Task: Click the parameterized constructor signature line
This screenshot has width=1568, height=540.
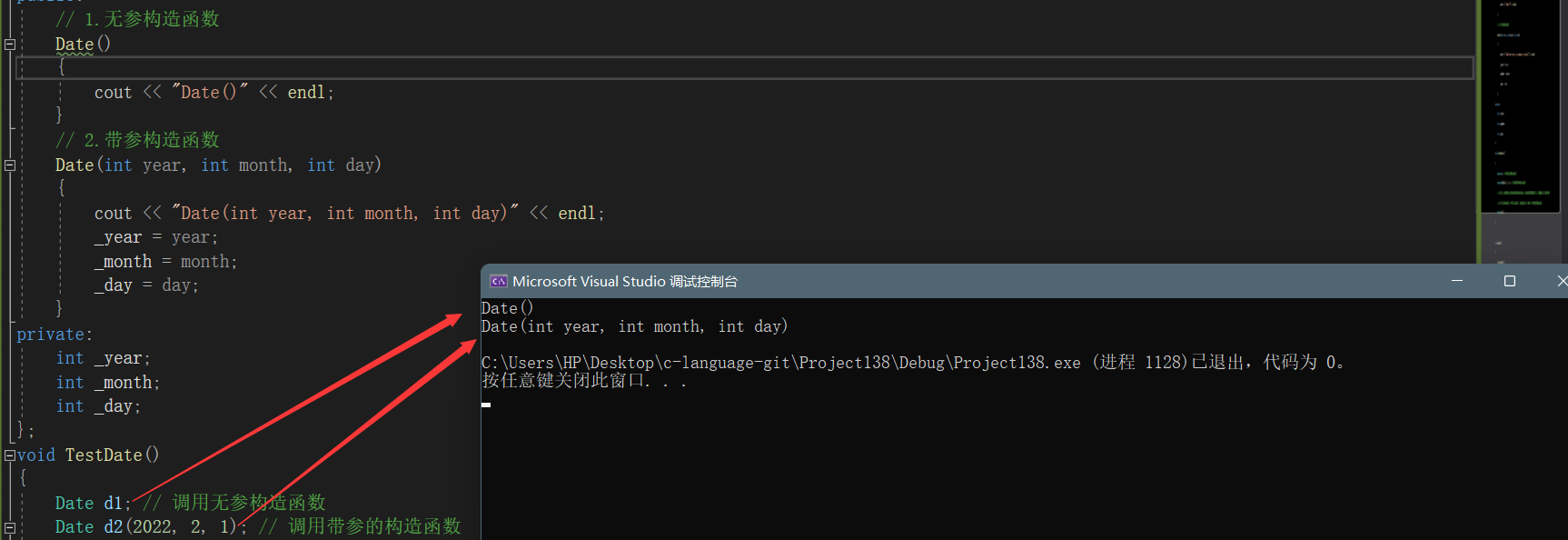Action: pos(218,165)
